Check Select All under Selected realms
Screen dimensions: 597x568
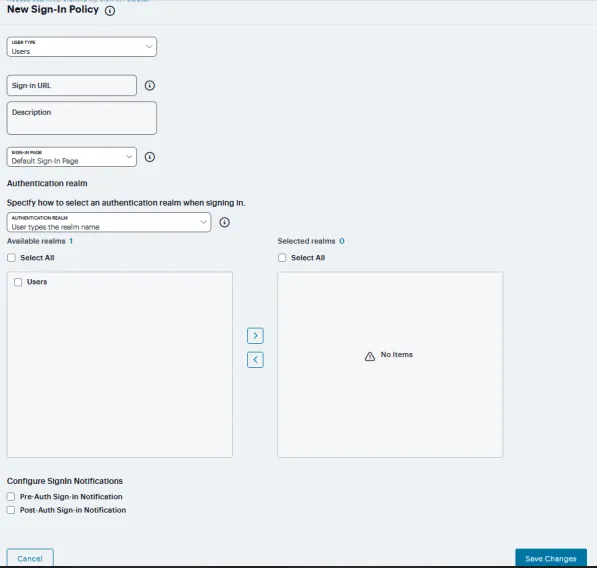click(282, 258)
